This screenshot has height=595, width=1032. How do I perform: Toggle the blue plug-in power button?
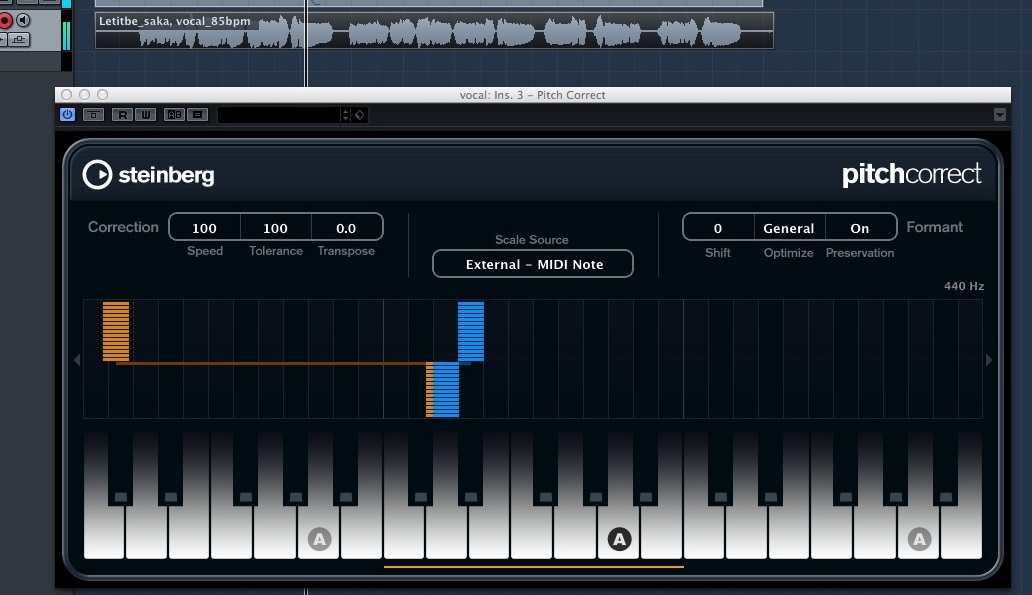point(67,115)
